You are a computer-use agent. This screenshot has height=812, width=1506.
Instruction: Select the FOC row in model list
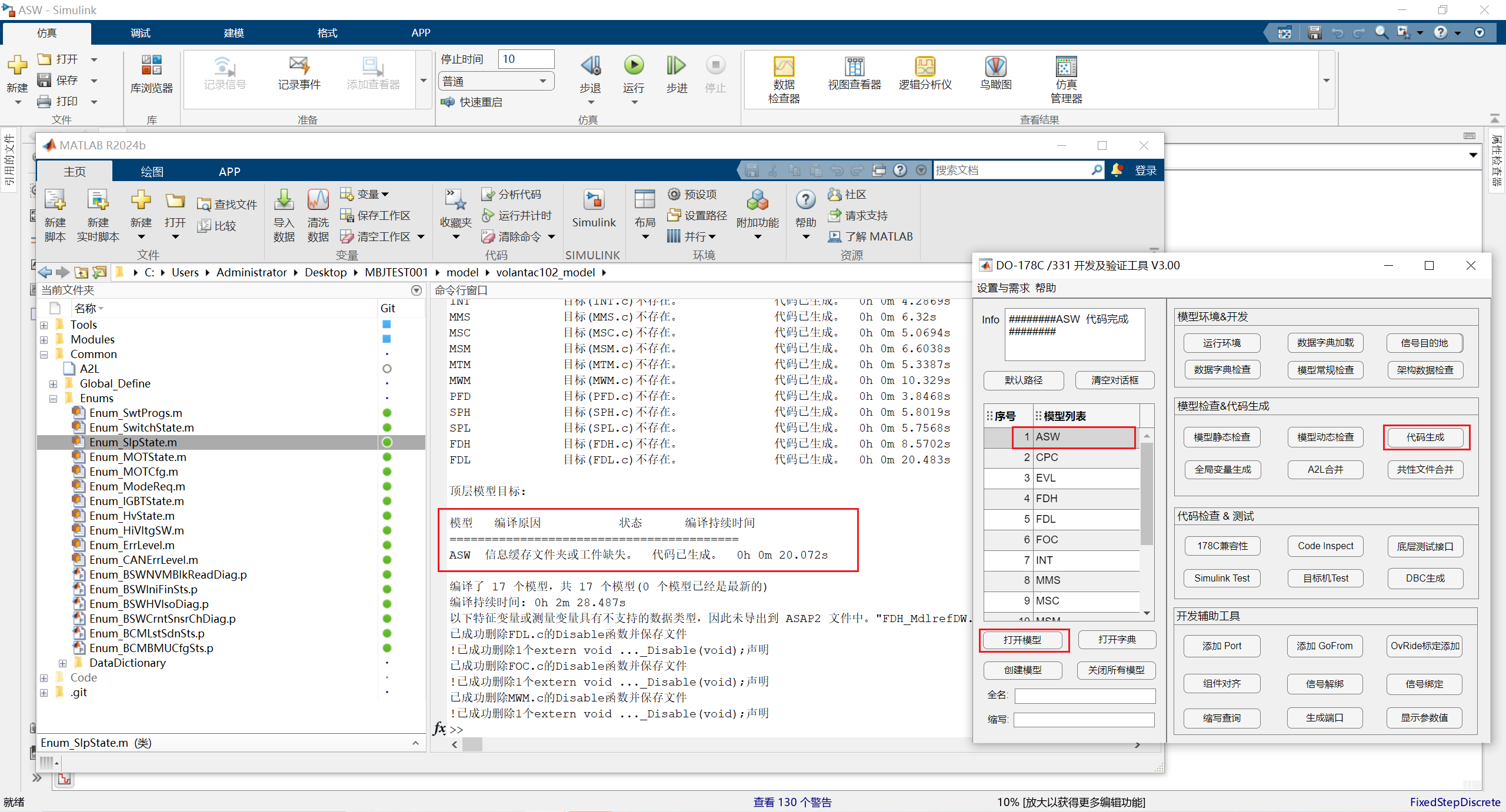click(1062, 540)
